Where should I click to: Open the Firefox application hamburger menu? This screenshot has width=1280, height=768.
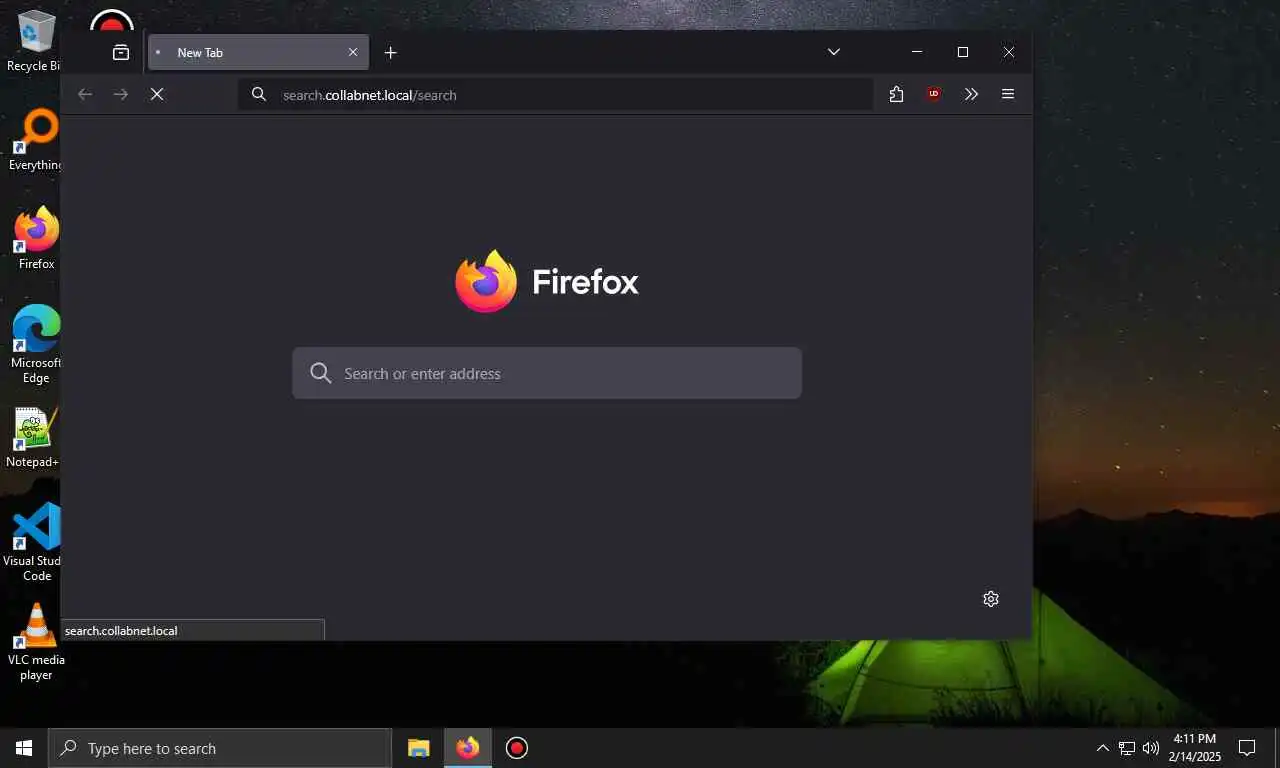pyautogui.click(x=1008, y=94)
